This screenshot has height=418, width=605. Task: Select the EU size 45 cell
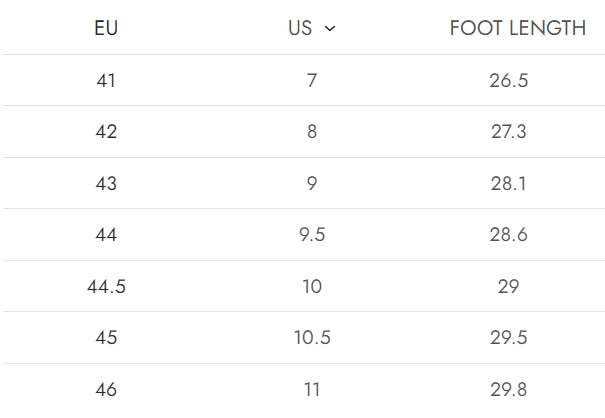[106, 338]
